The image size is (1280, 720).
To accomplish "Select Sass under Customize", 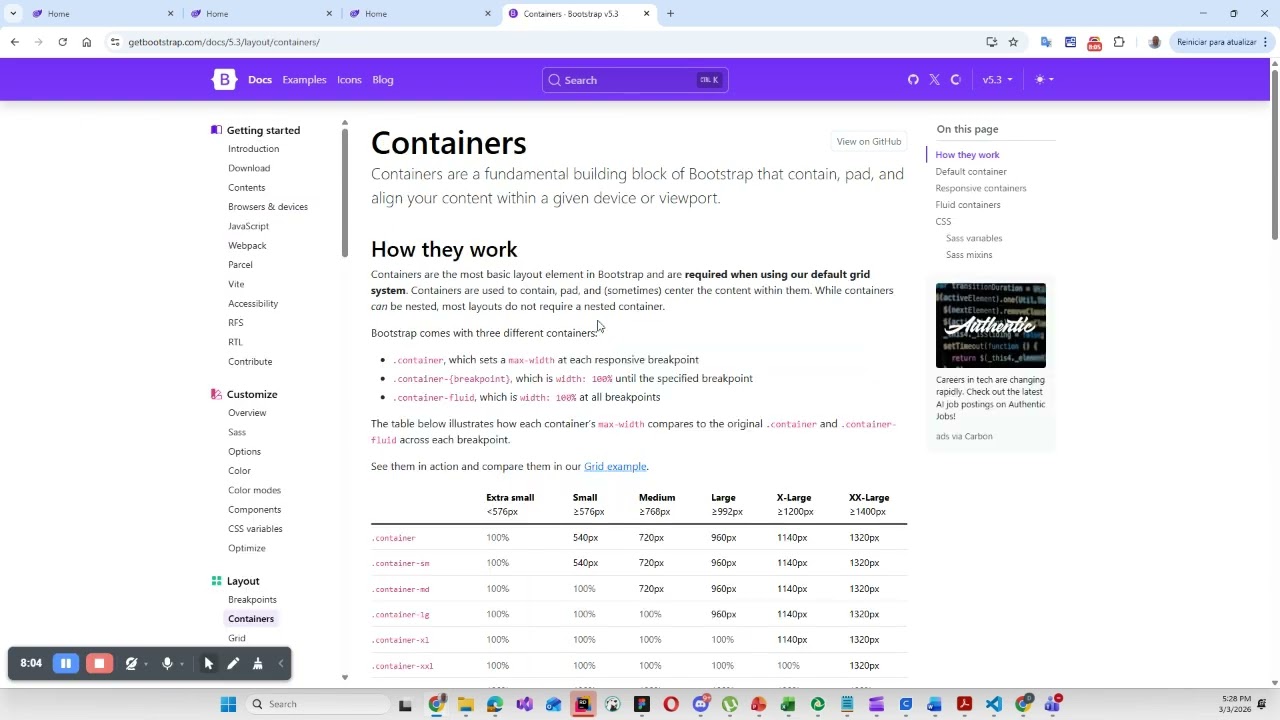I will (x=237, y=432).
